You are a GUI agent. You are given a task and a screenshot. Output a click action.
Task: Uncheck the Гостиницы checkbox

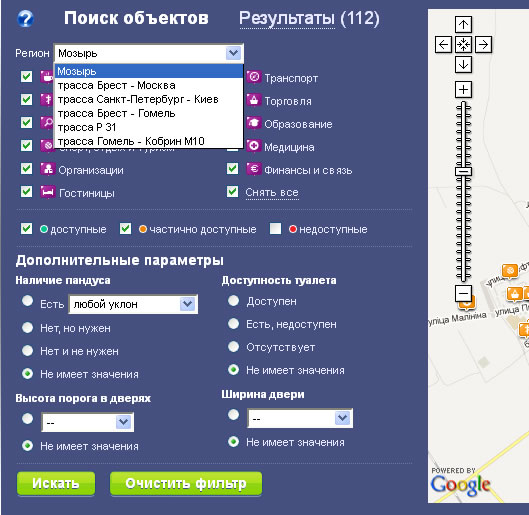point(26,192)
